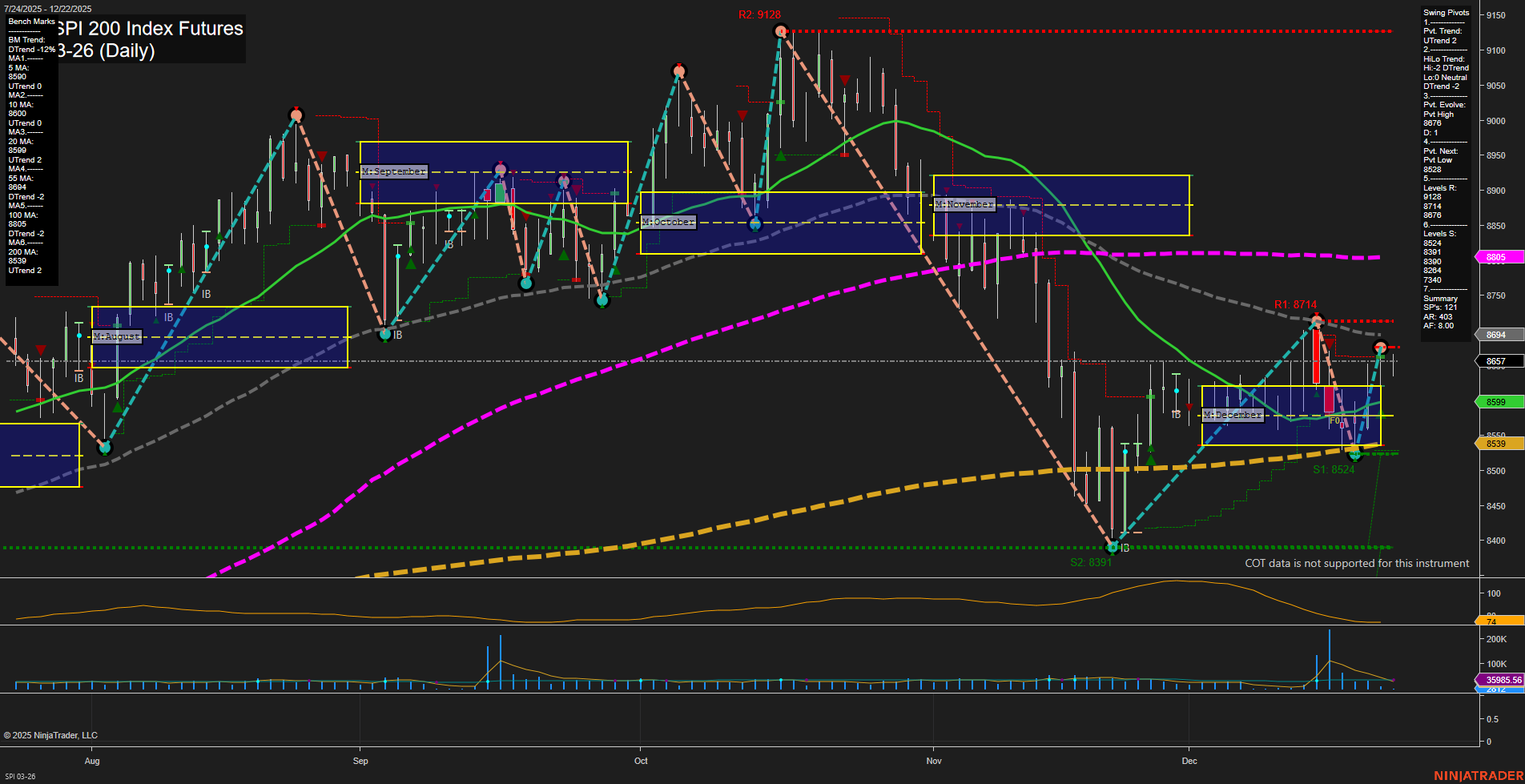Click the black 8657 last price marker
Image resolution: width=1525 pixels, height=784 pixels.
coord(1497,360)
